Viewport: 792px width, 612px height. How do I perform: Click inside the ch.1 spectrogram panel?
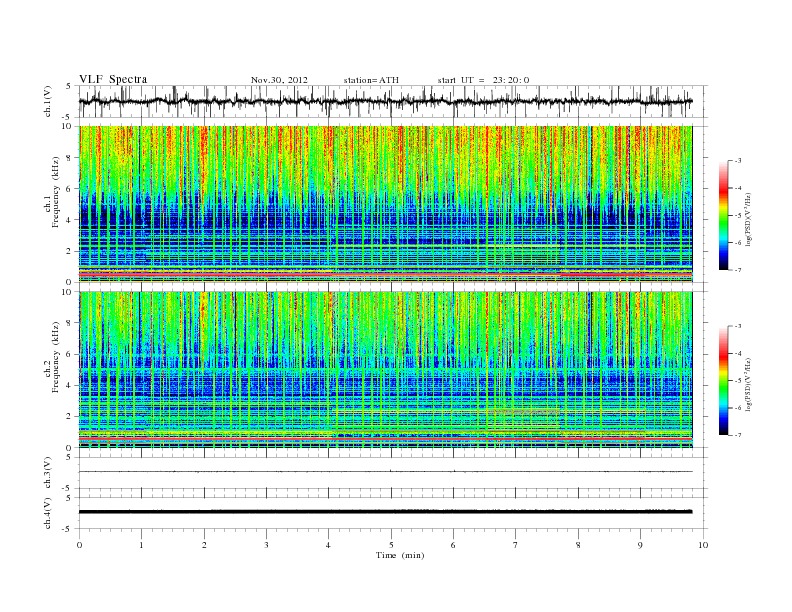click(x=385, y=204)
